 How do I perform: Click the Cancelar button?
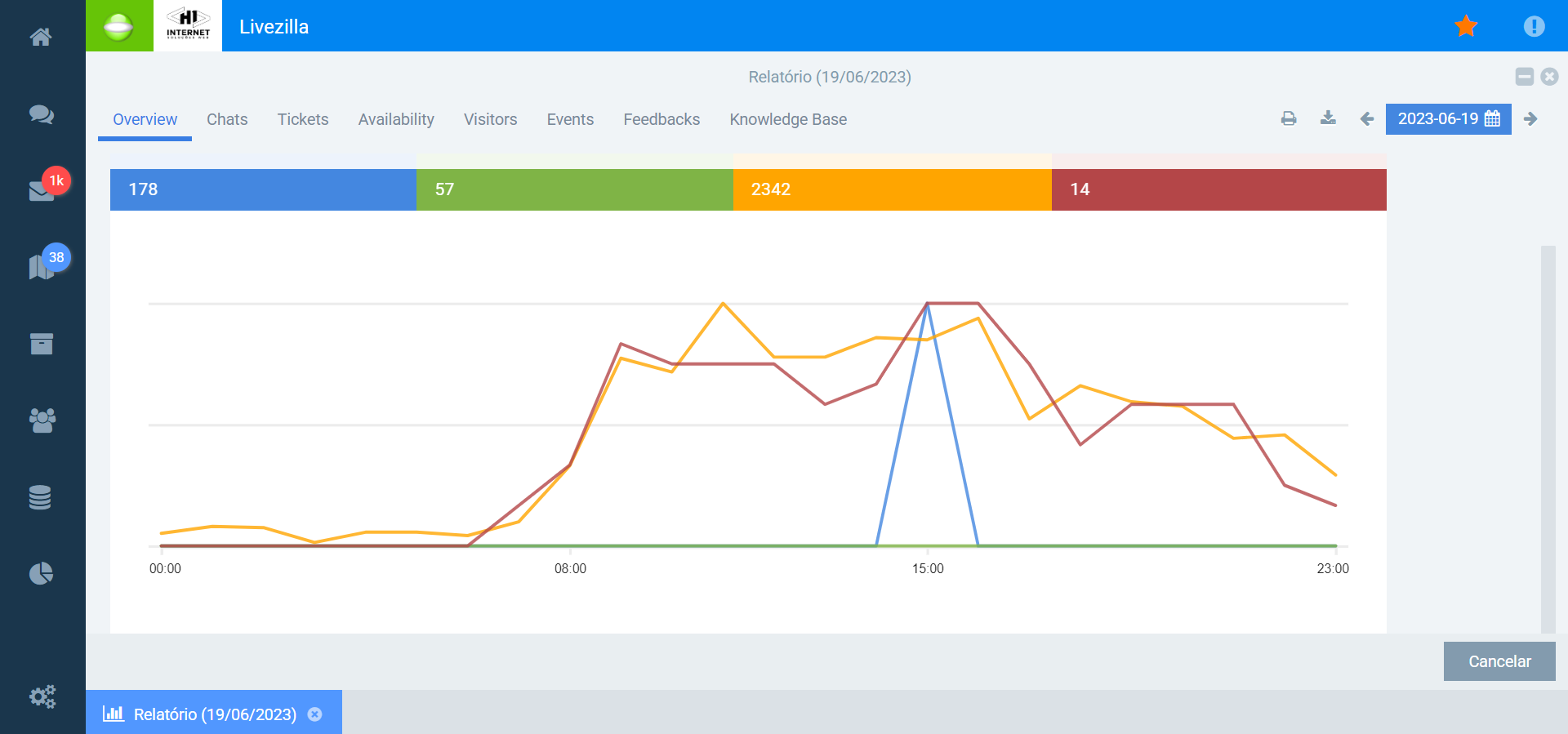(x=1499, y=661)
